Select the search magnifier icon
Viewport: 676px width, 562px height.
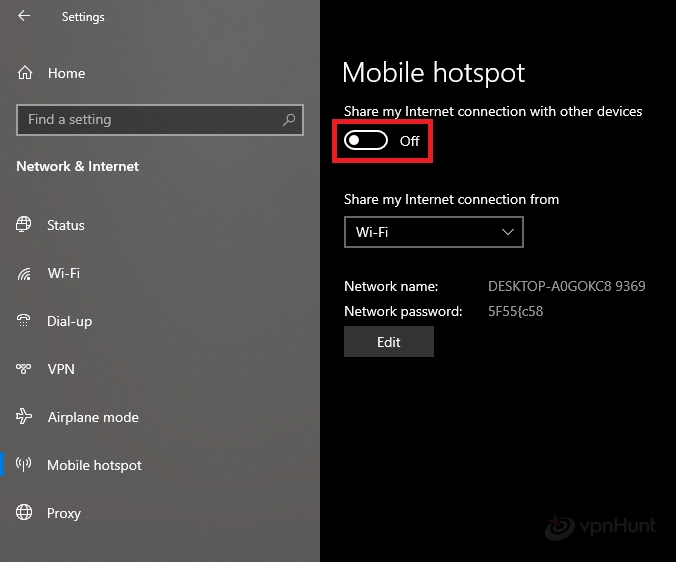(289, 119)
